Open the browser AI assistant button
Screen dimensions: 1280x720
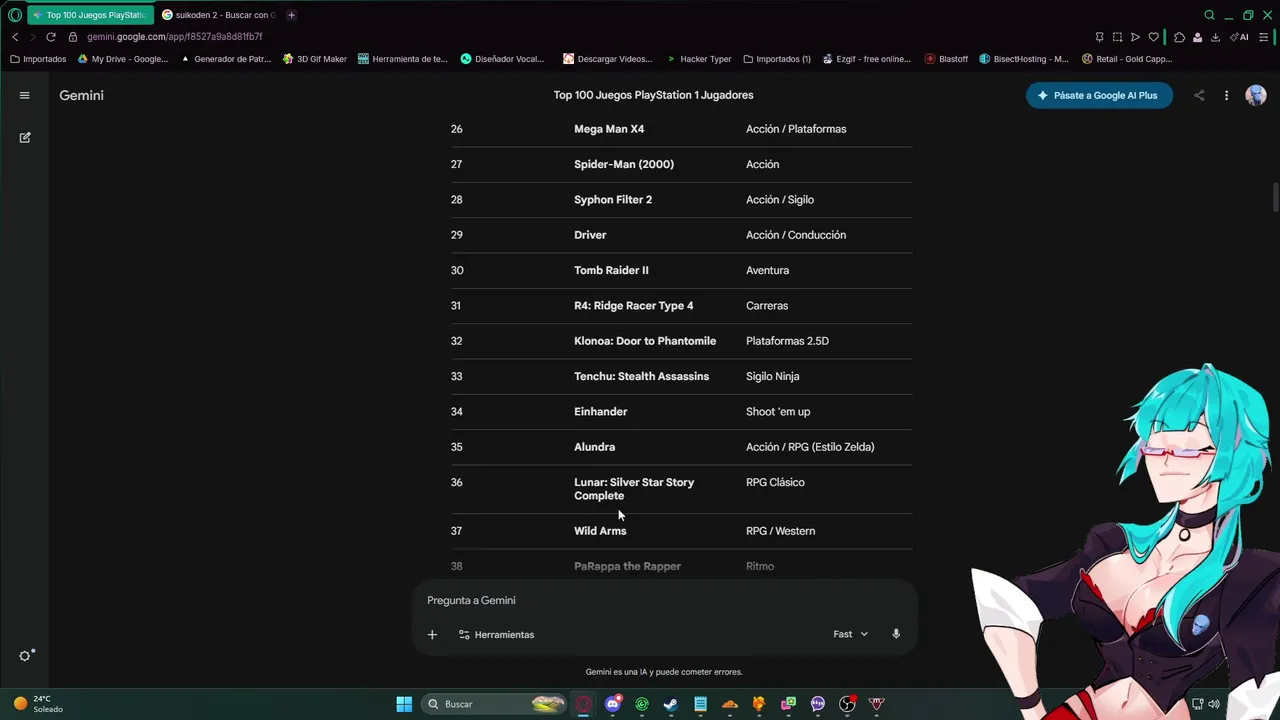click(1240, 37)
